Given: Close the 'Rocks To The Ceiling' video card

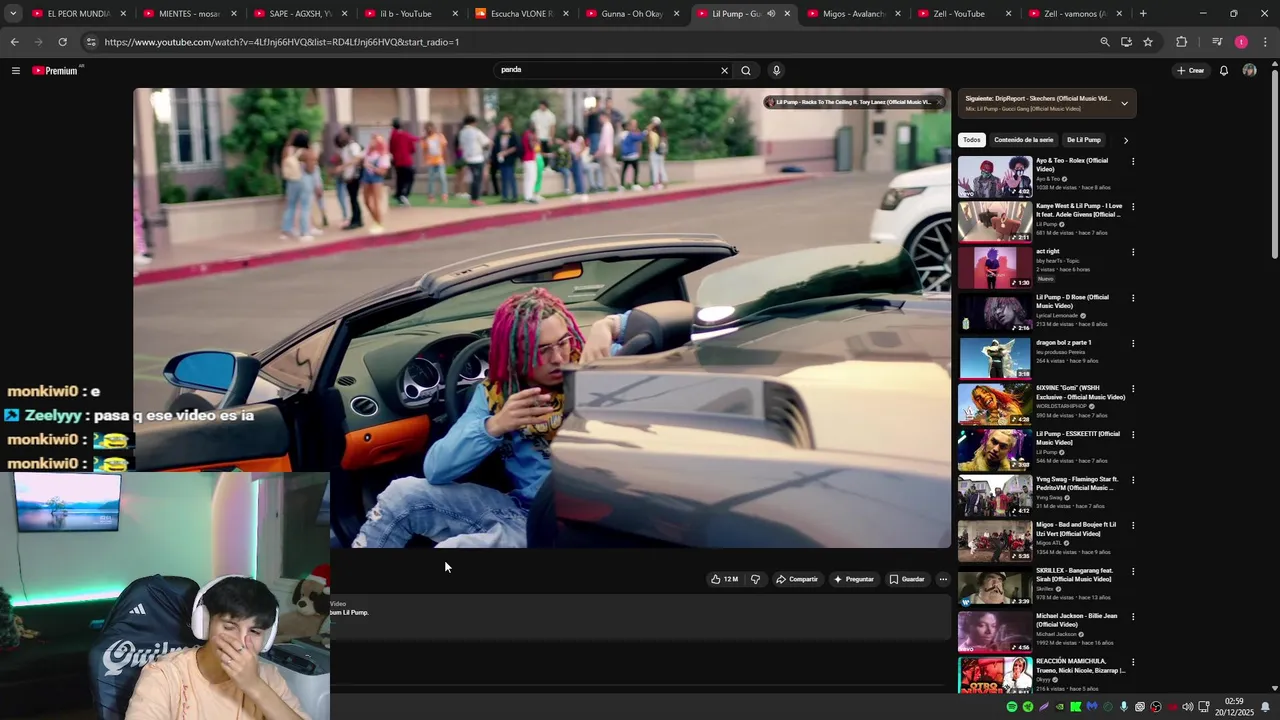Looking at the screenshot, I should tap(939, 102).
